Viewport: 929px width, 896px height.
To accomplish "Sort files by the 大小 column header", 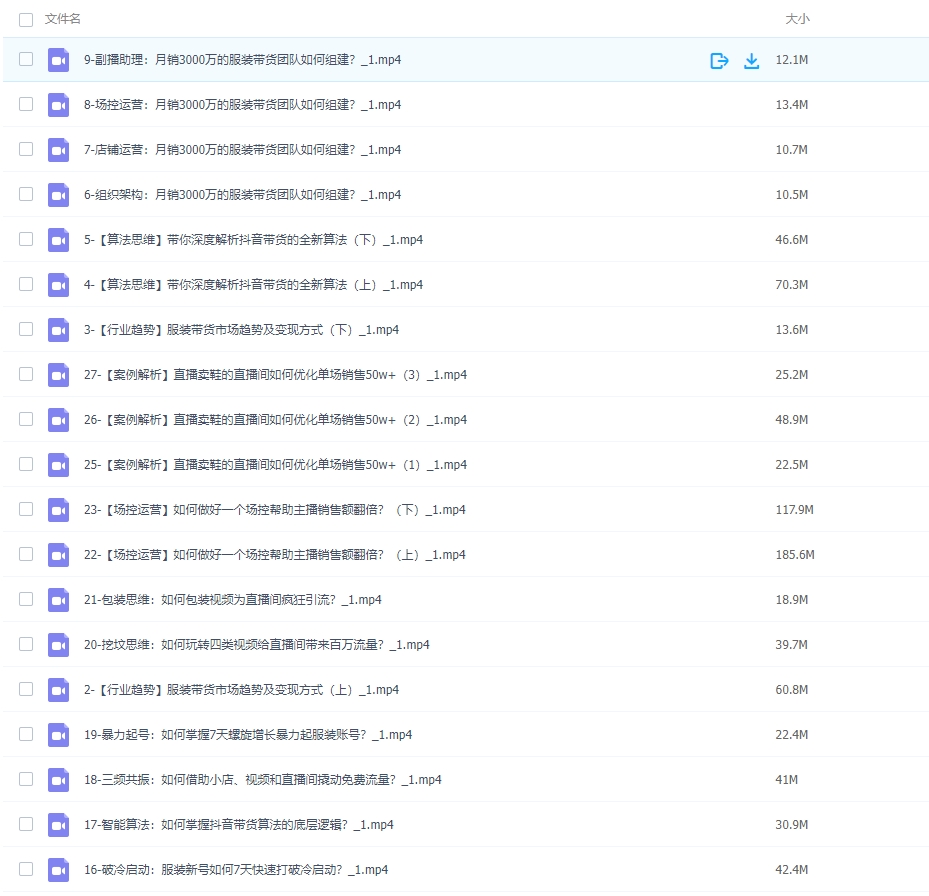I will click(797, 19).
